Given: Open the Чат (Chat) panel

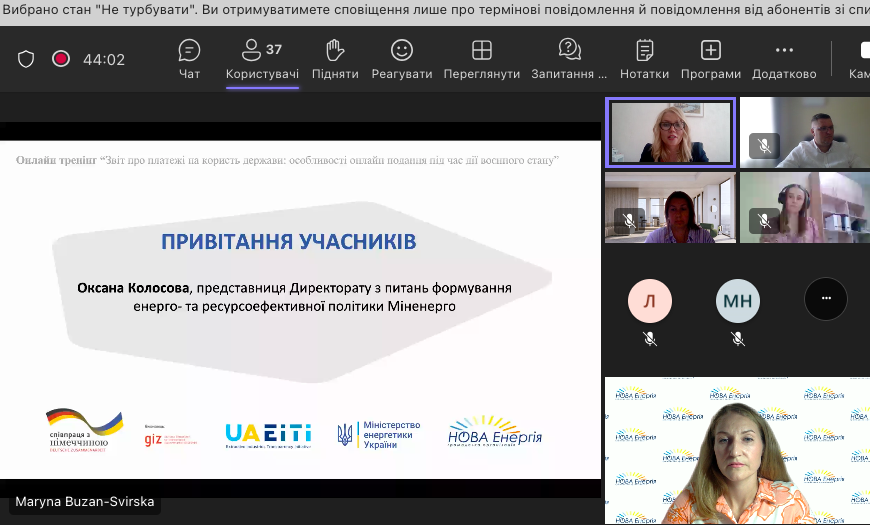Looking at the screenshot, I should 189,59.
